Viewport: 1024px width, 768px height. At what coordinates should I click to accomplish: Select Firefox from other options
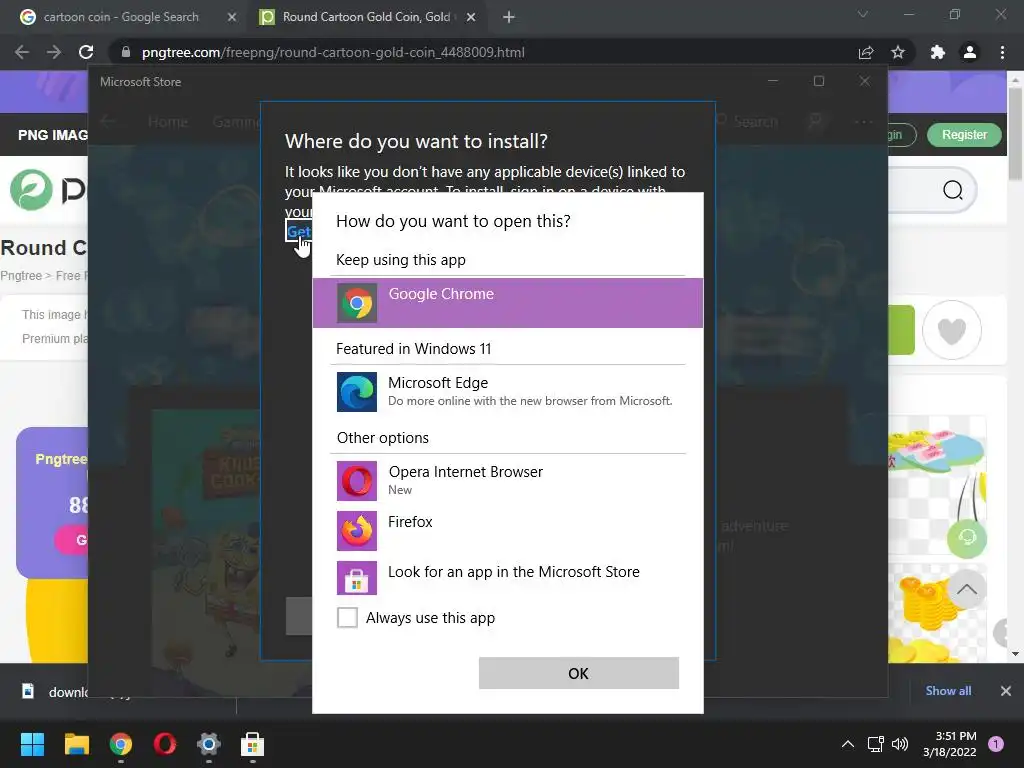click(x=507, y=530)
